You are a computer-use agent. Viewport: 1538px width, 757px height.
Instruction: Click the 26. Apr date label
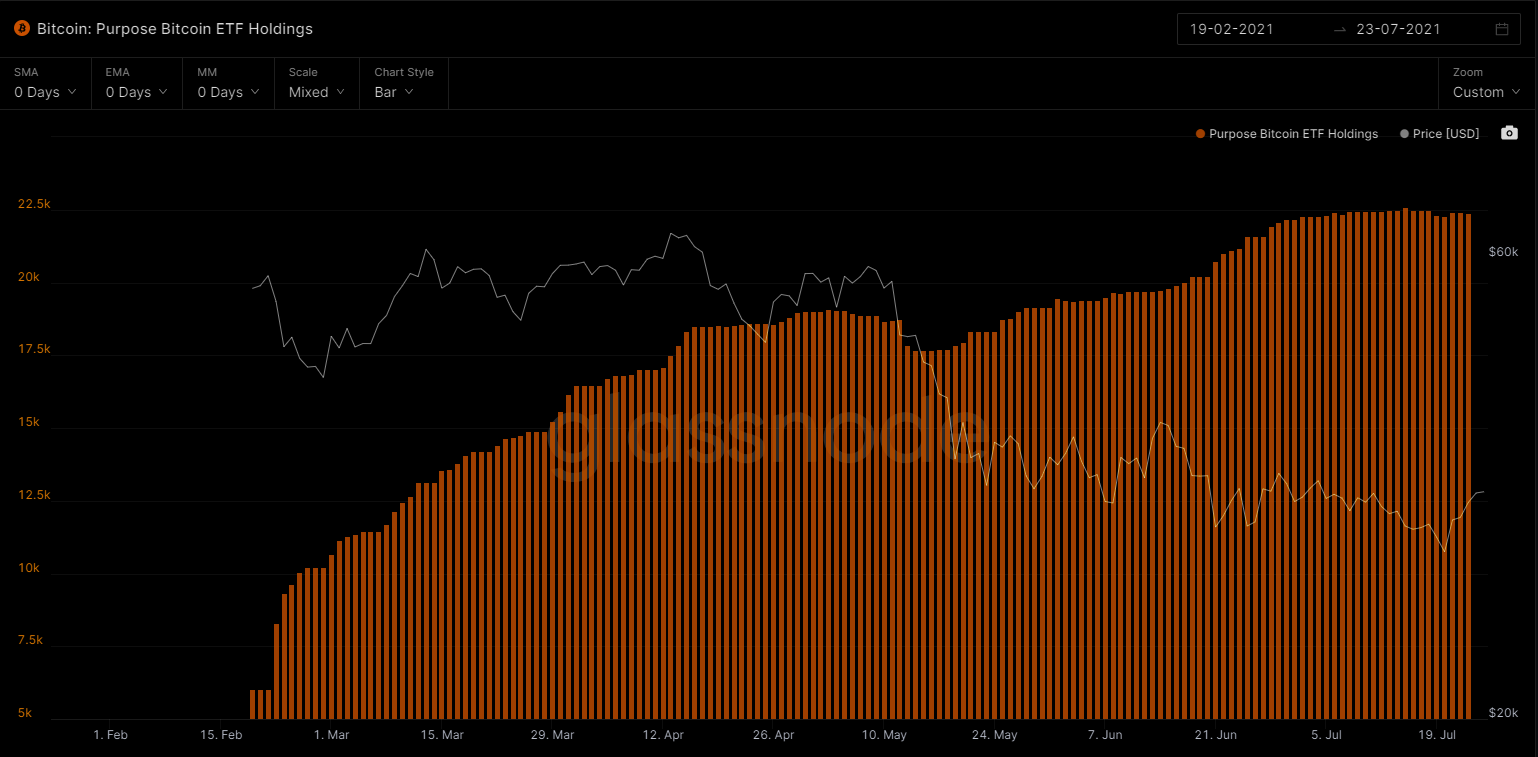point(773,735)
